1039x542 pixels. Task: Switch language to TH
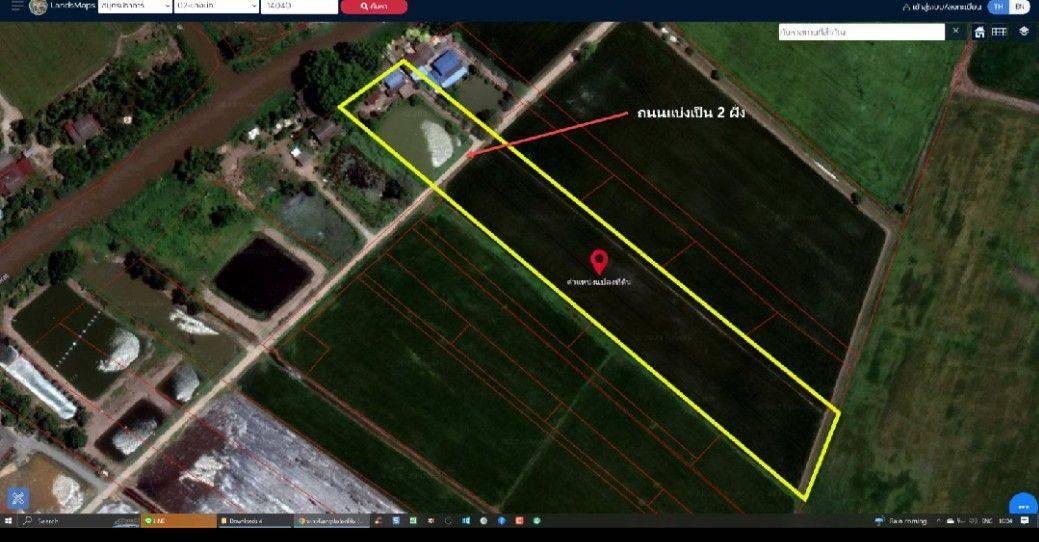996,6
